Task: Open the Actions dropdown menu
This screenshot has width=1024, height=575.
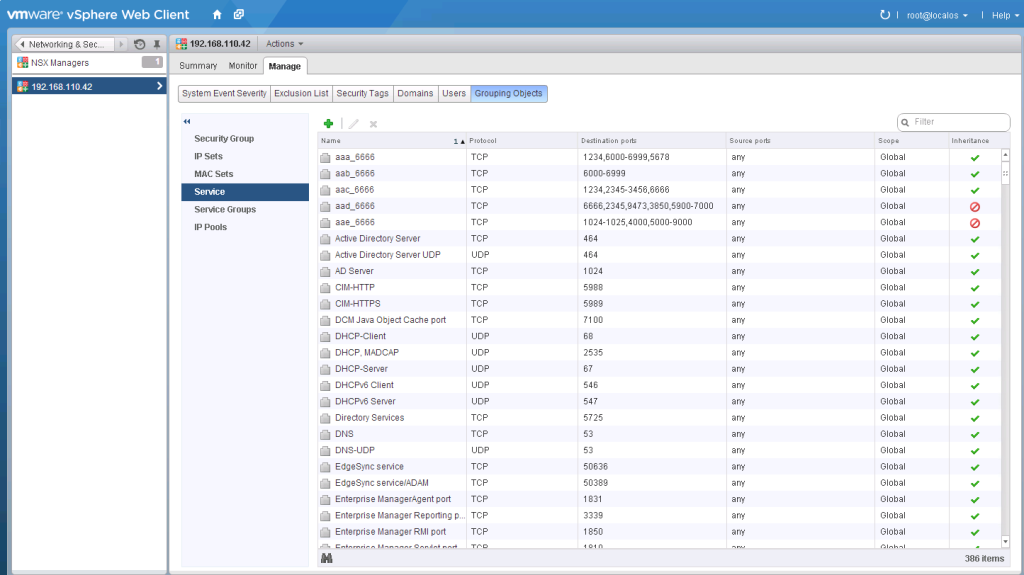Action: coord(285,44)
